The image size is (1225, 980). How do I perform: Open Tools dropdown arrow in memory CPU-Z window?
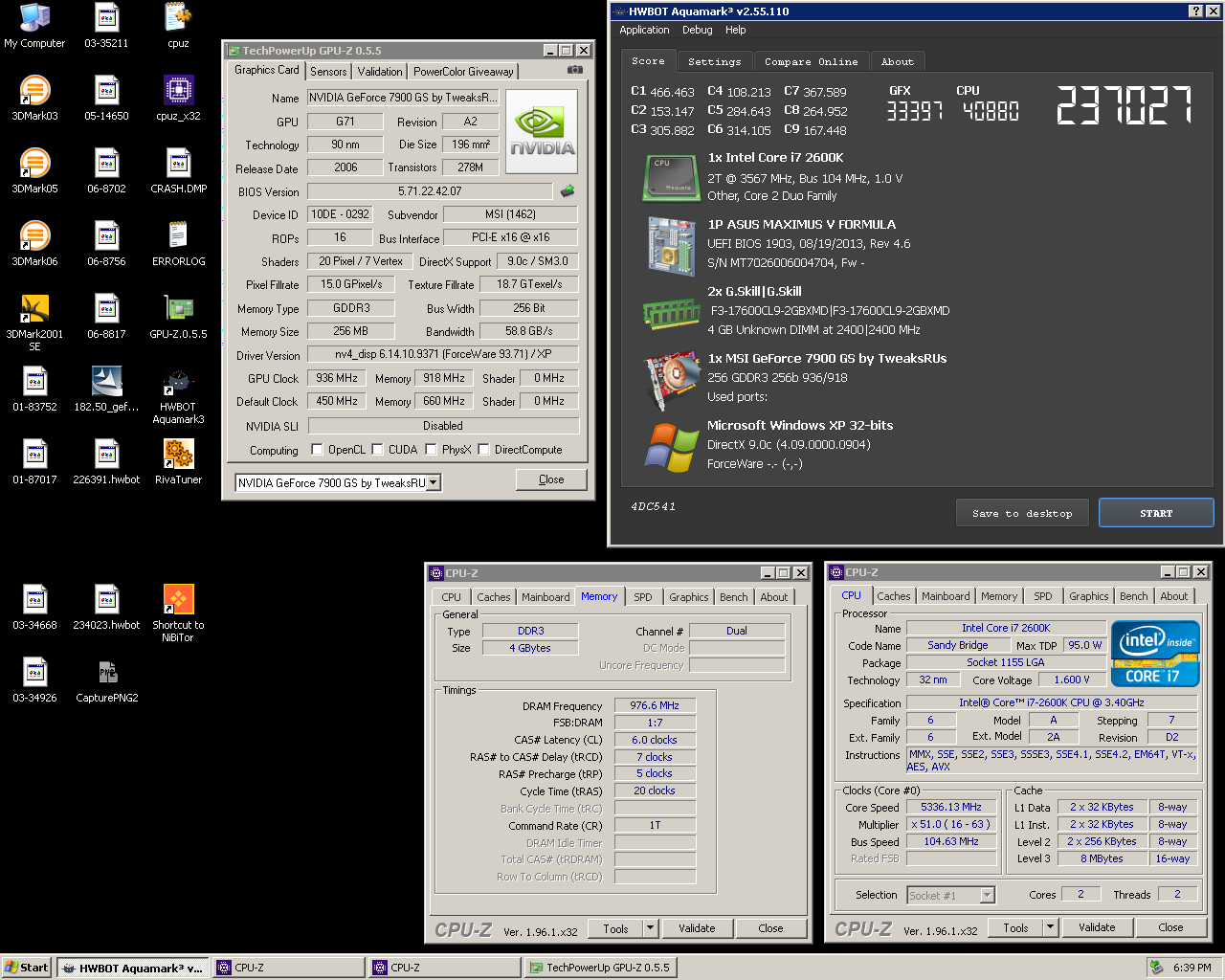tap(651, 927)
